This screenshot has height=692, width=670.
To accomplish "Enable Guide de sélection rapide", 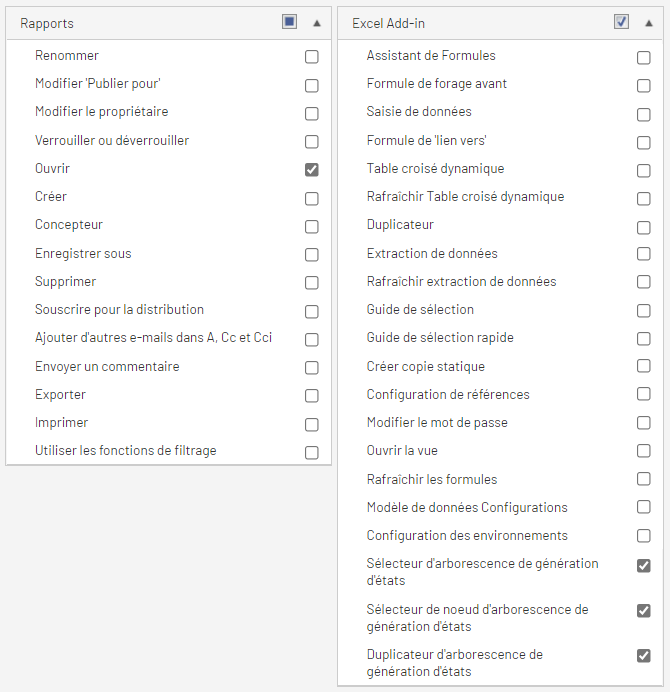I will [644, 338].
